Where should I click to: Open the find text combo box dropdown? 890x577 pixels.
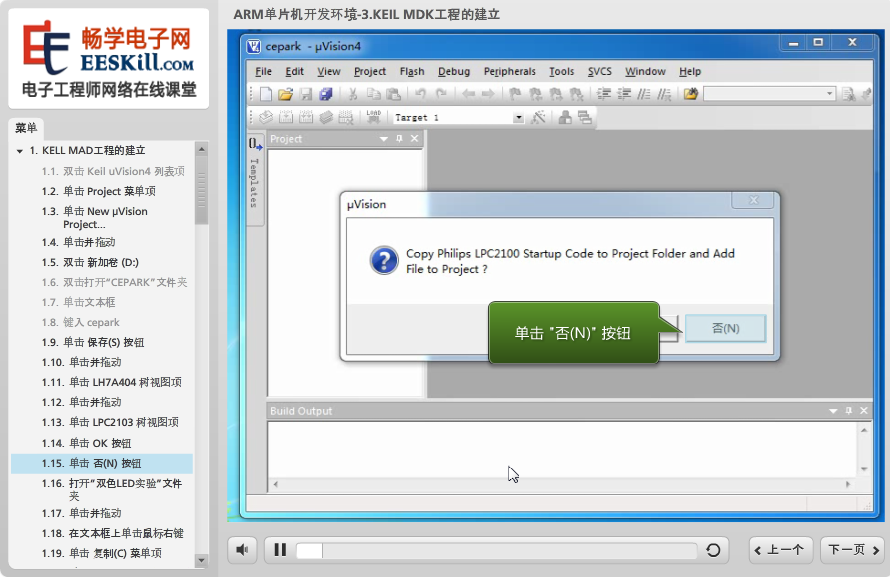pos(829,94)
